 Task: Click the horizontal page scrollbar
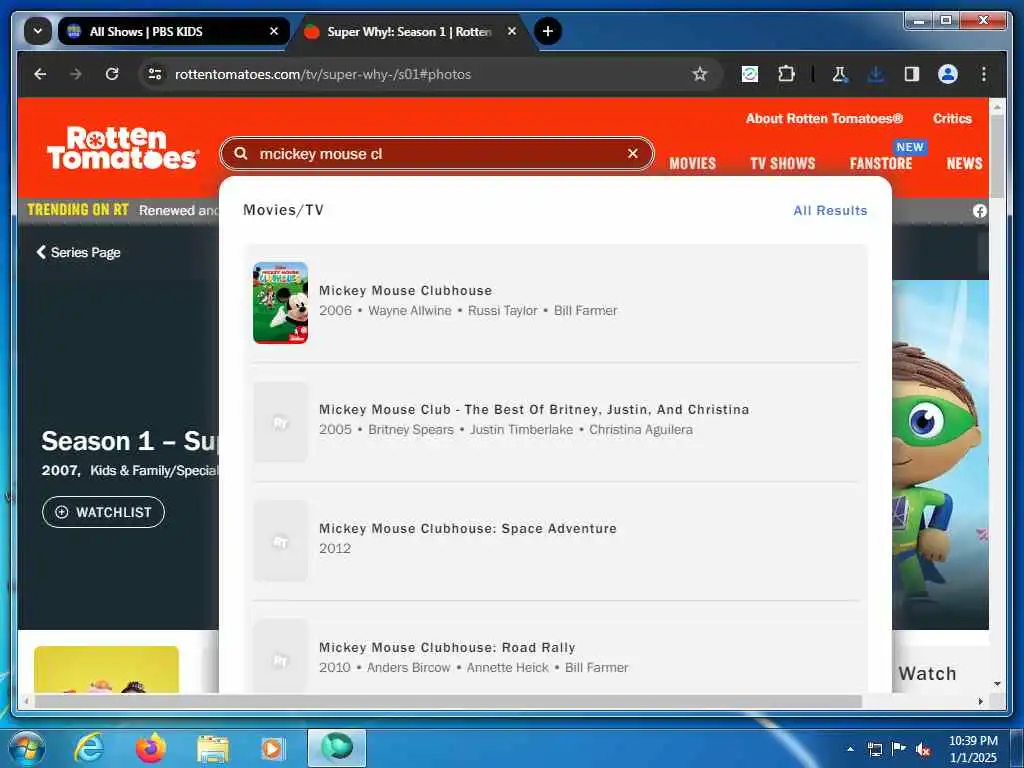[448, 701]
